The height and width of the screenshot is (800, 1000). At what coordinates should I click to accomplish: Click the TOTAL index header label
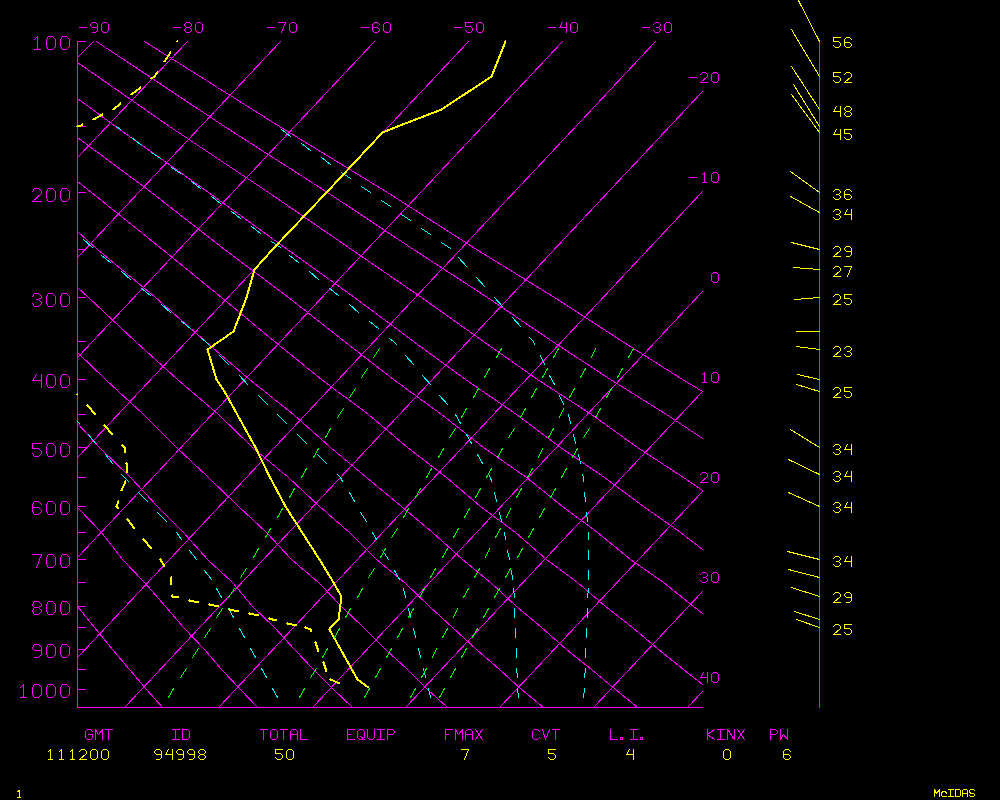(284, 735)
